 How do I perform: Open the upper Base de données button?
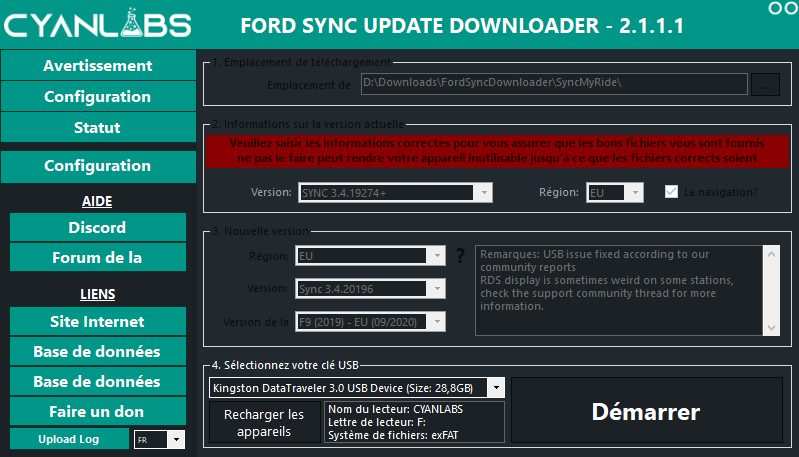98,352
